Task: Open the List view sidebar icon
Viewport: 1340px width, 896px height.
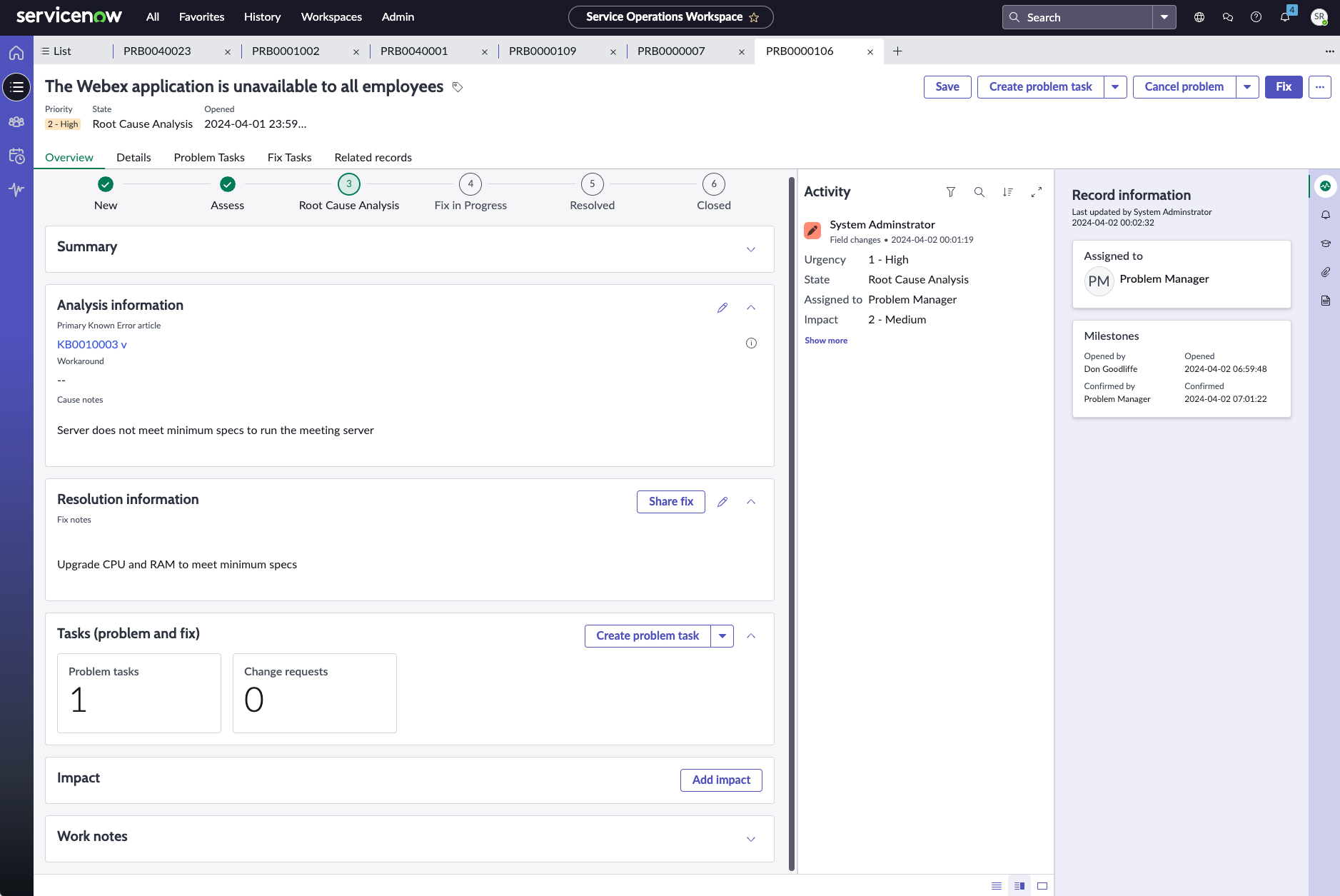Action: pos(16,87)
